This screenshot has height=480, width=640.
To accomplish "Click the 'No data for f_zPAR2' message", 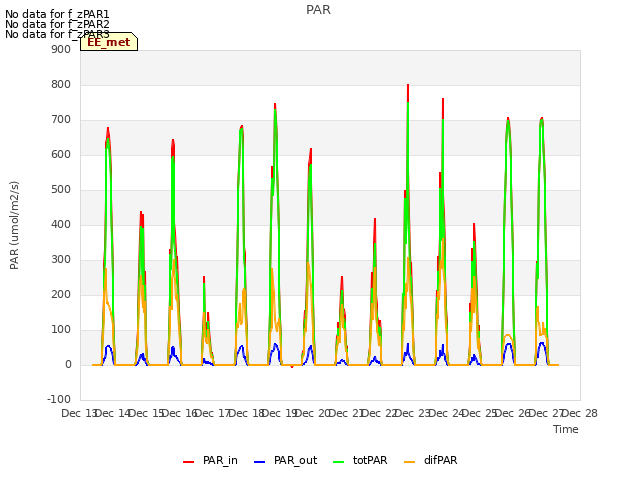I will coord(57,24).
